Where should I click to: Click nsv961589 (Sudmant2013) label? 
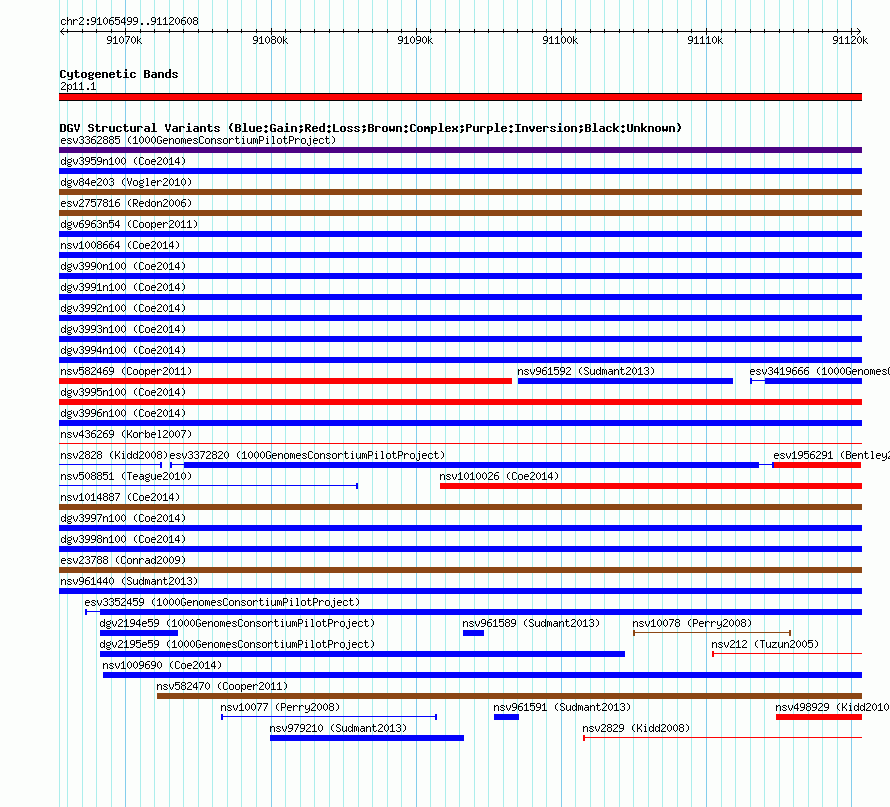(x=531, y=623)
